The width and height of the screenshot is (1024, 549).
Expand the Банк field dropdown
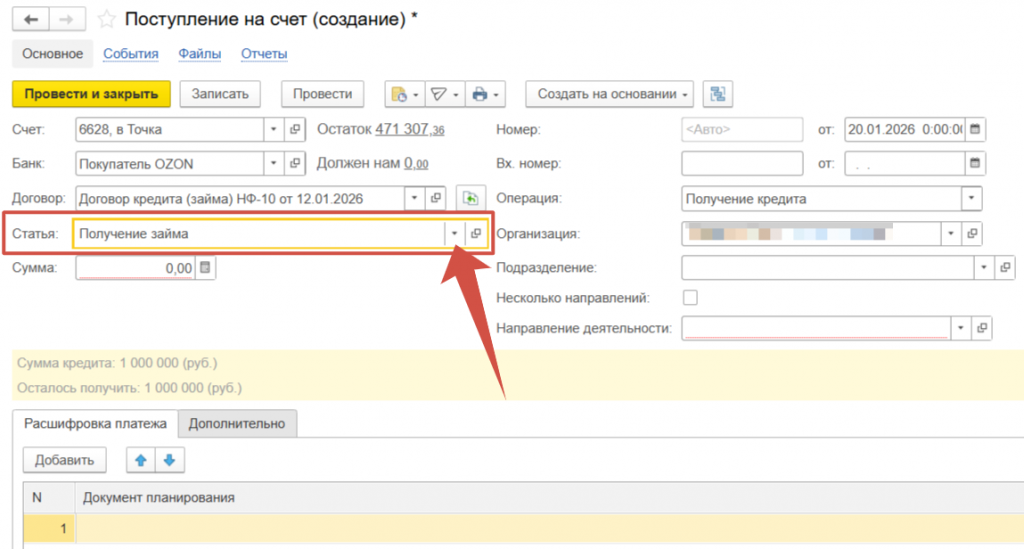coord(274,164)
